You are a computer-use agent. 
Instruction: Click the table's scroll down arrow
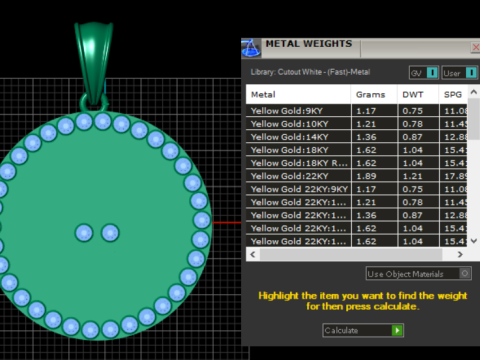click(x=474, y=241)
